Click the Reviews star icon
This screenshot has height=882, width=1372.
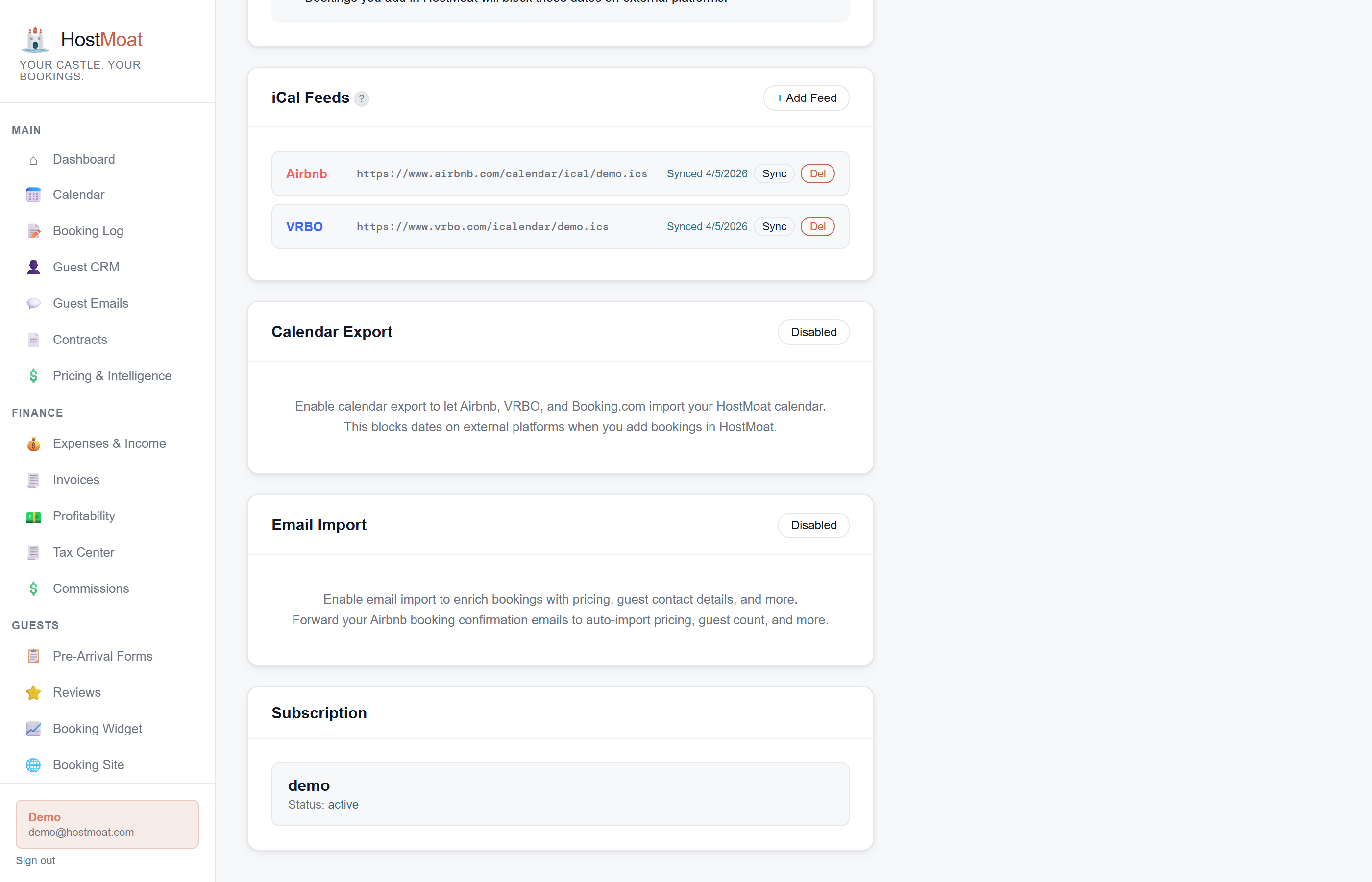tap(33, 692)
